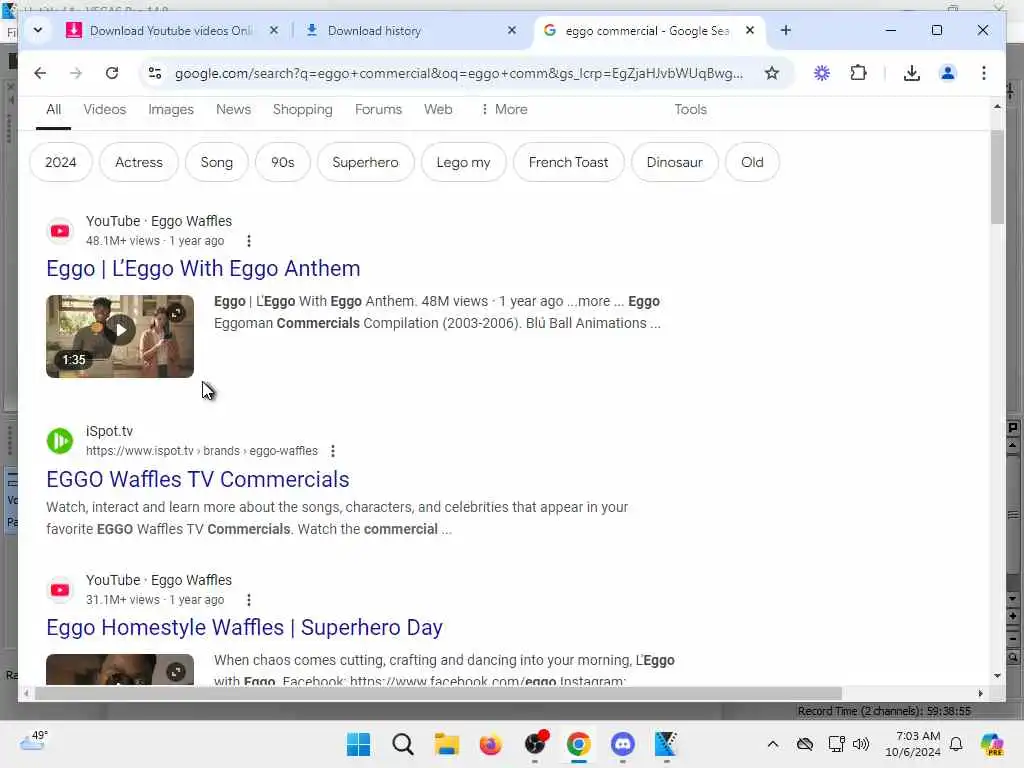Screen dimensions: 1024x768
Task: Open the EGGO Waffles TV Commercials link
Action: click(198, 479)
